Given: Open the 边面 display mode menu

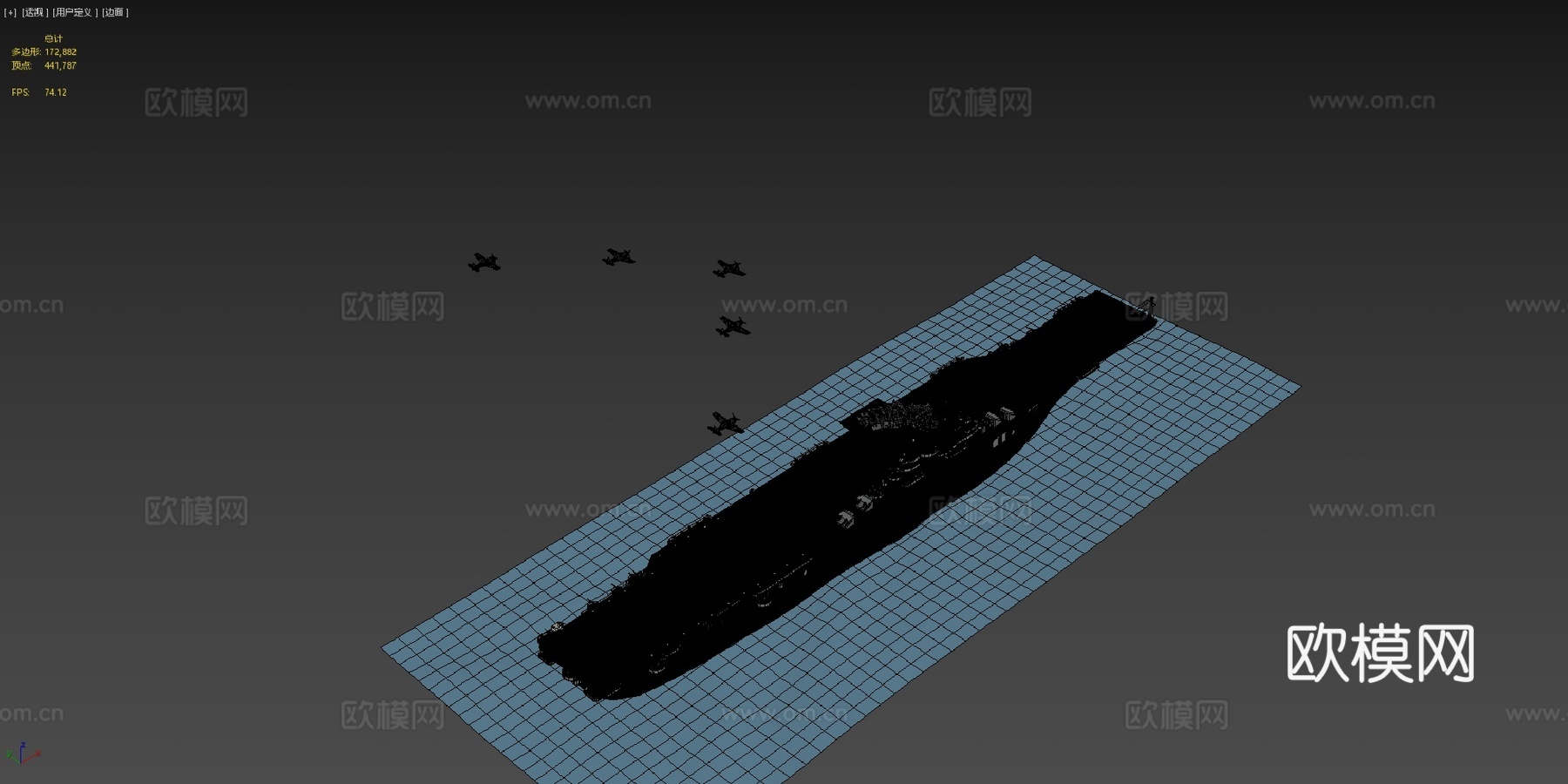Looking at the screenshot, I should pos(115,12).
